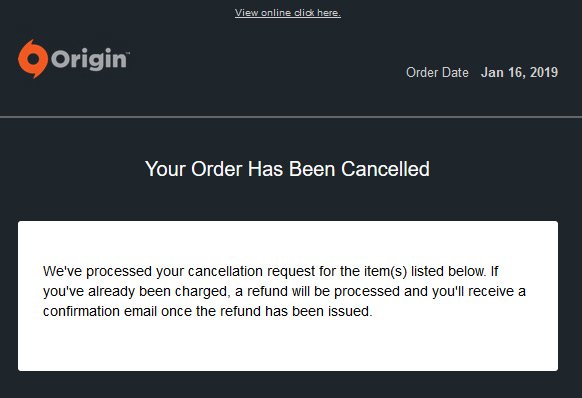
Task: Click the horizontal divider line under header
Action: 291,117
